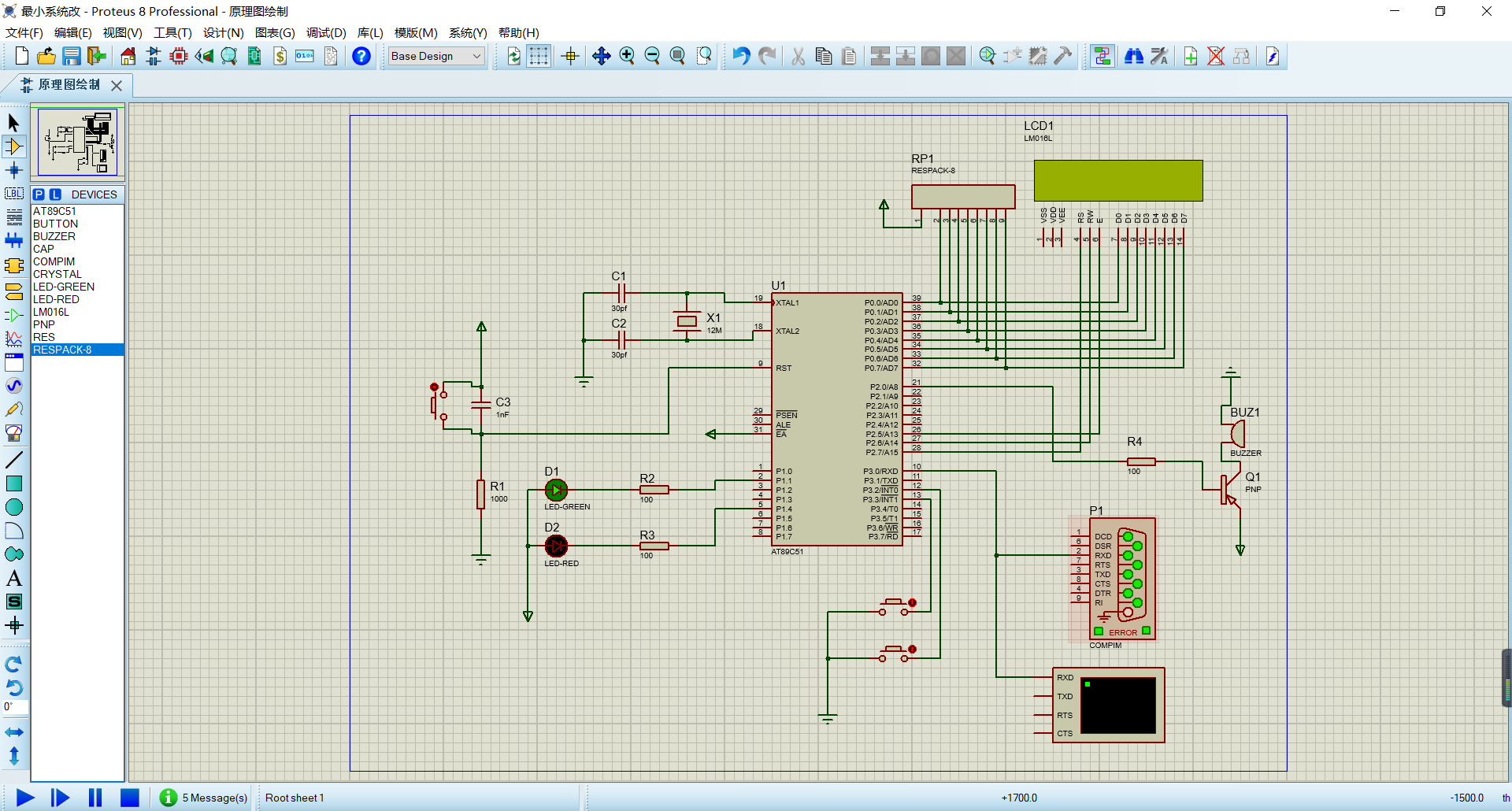This screenshot has height=811, width=1512.
Task: Select BUZZER in device list
Action: click(x=77, y=236)
